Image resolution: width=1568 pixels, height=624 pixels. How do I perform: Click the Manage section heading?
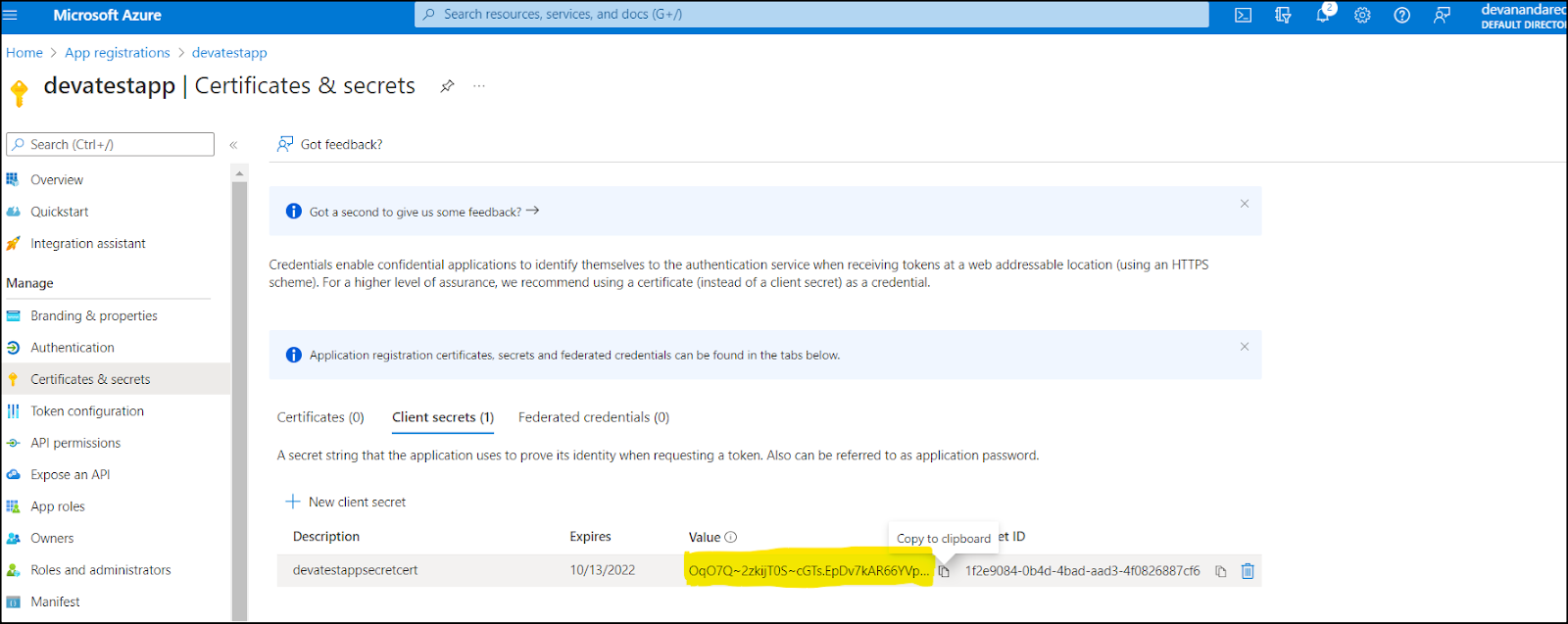point(30,283)
